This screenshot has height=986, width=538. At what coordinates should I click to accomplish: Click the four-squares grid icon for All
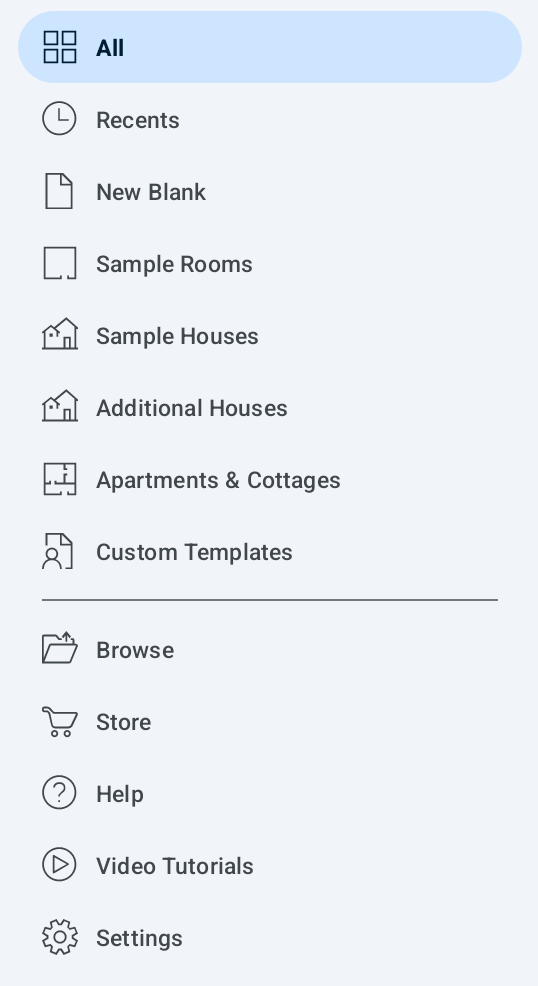coord(60,47)
